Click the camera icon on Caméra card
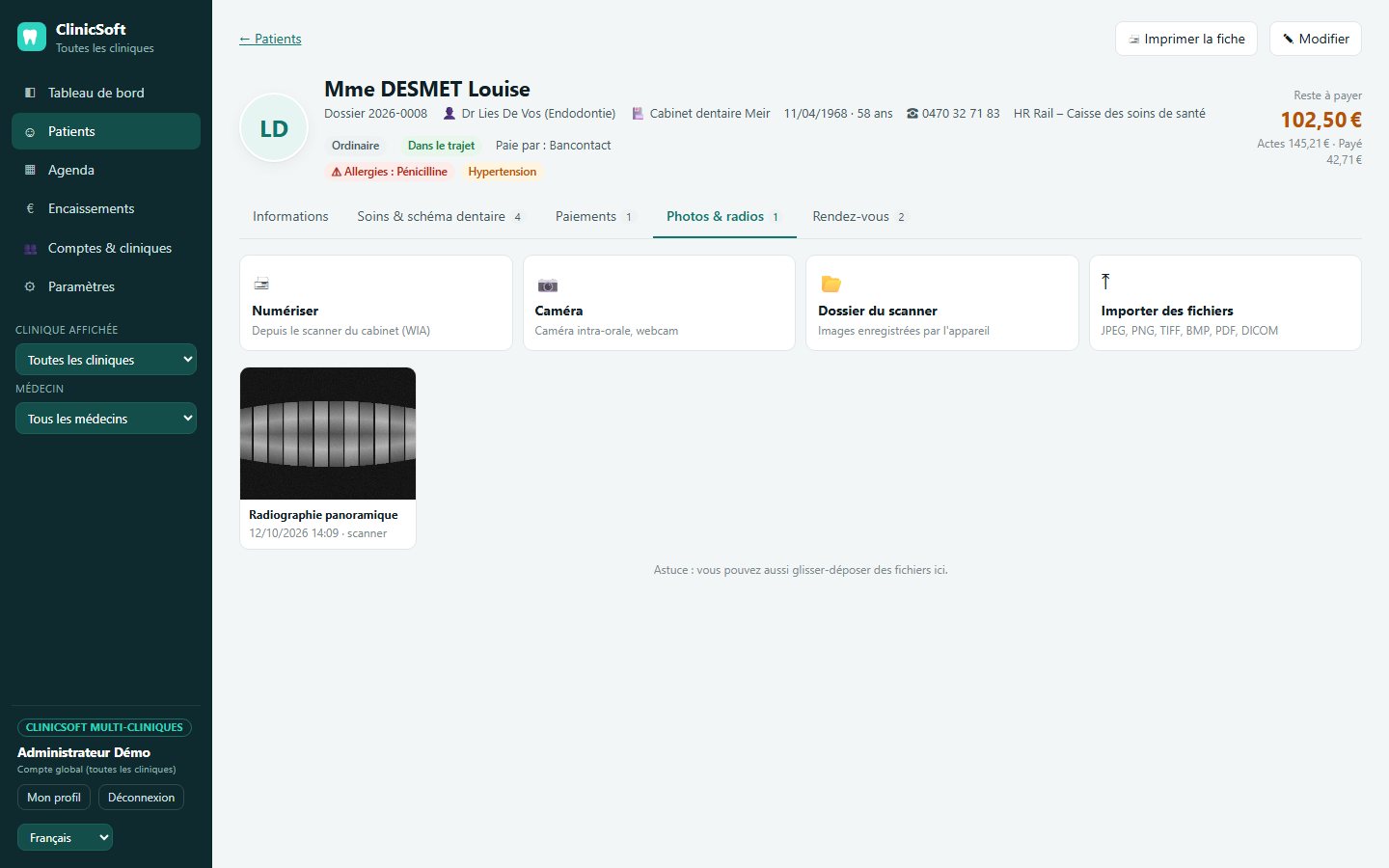 pyautogui.click(x=547, y=285)
